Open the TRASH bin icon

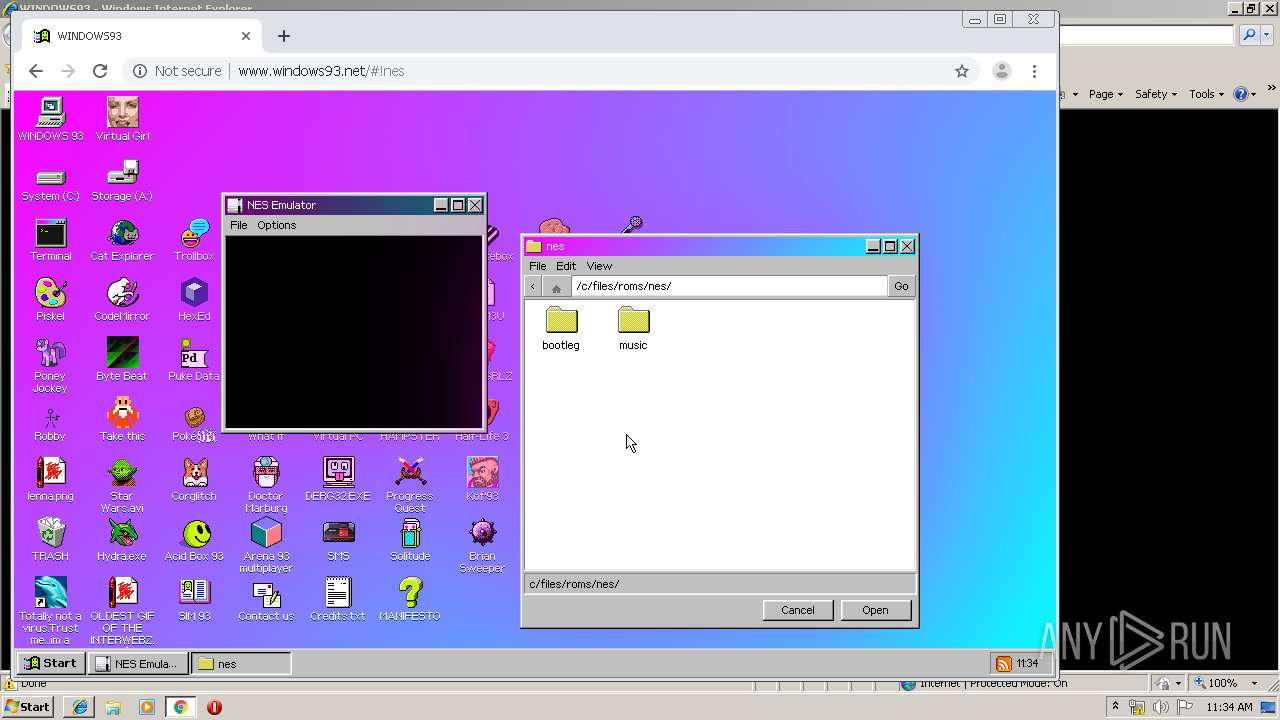pyautogui.click(x=50, y=539)
